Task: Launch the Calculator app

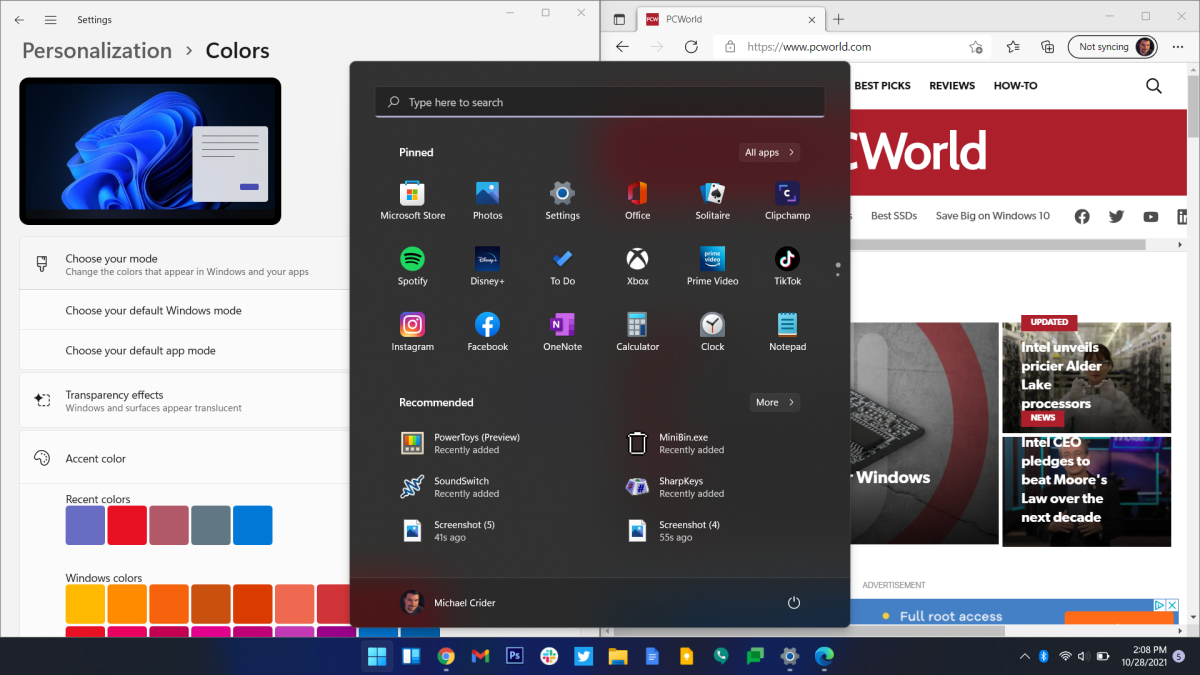Action: coord(637,333)
